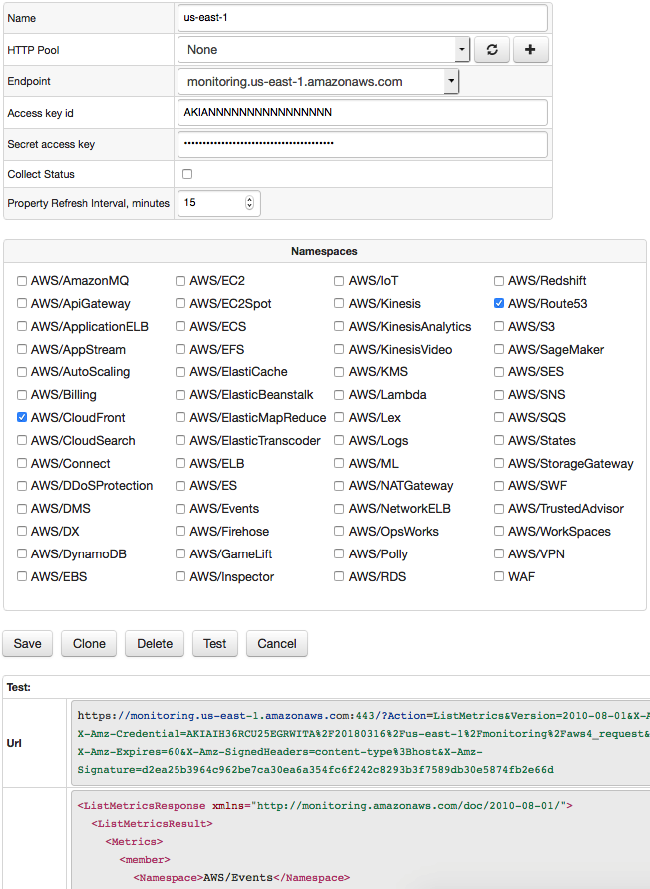The width and height of the screenshot is (650, 889).
Task: Uncheck the AWS/CloudFront namespace
Action: click(22, 417)
